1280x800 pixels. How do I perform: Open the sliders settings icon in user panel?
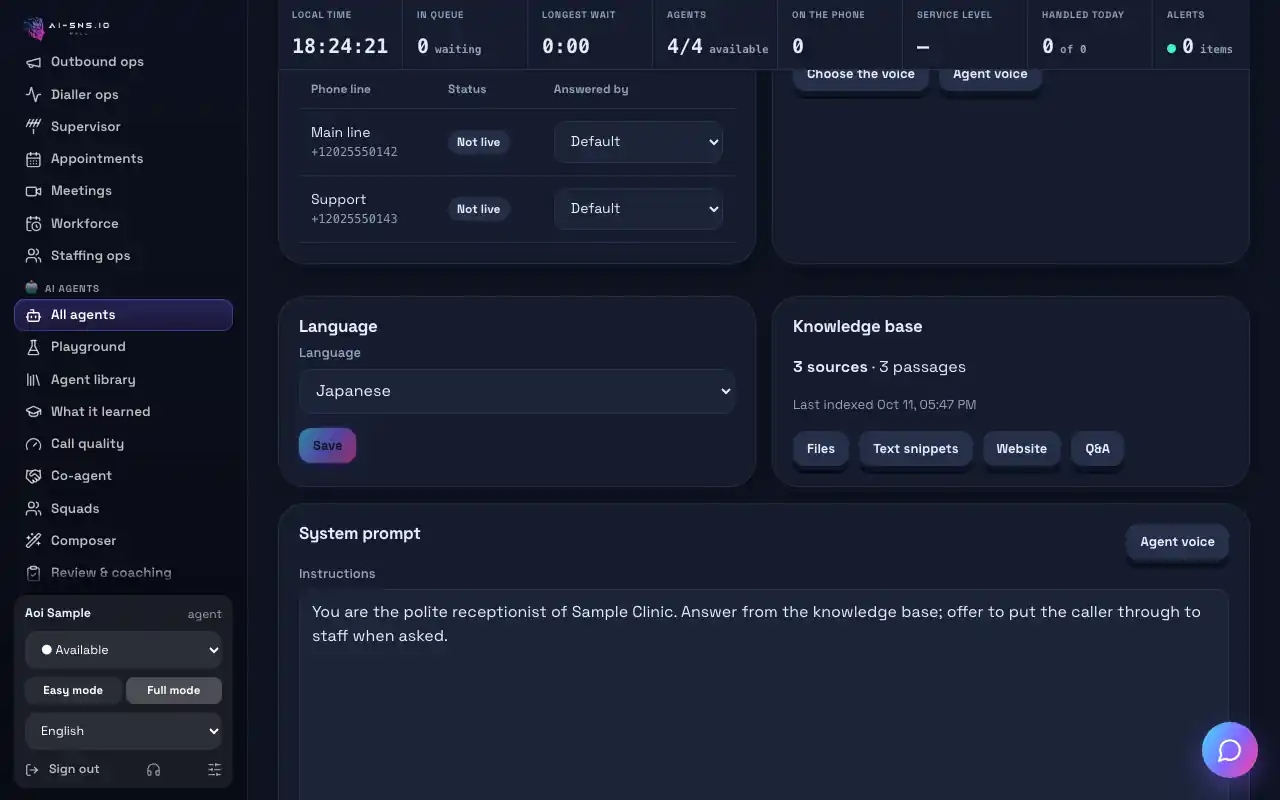click(x=214, y=770)
